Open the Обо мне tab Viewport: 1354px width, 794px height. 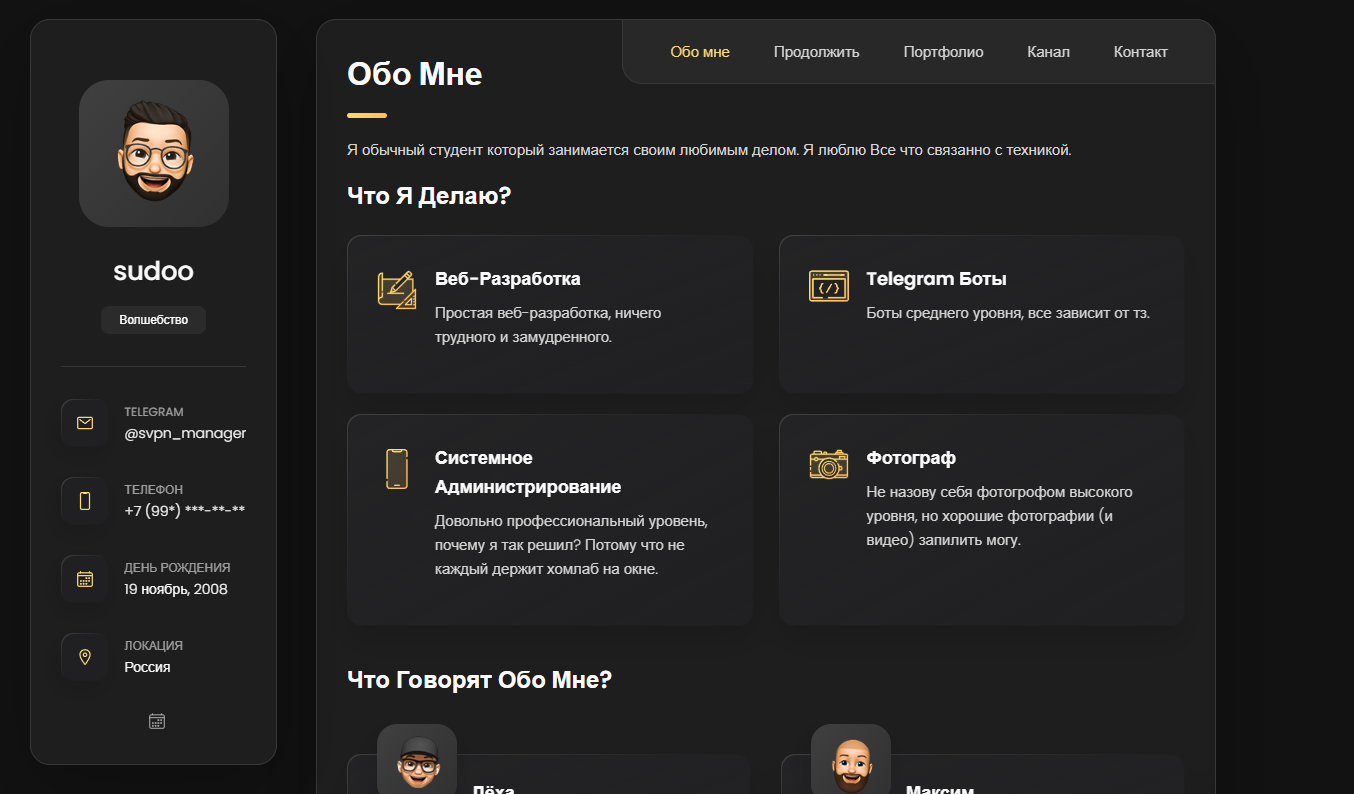click(700, 52)
